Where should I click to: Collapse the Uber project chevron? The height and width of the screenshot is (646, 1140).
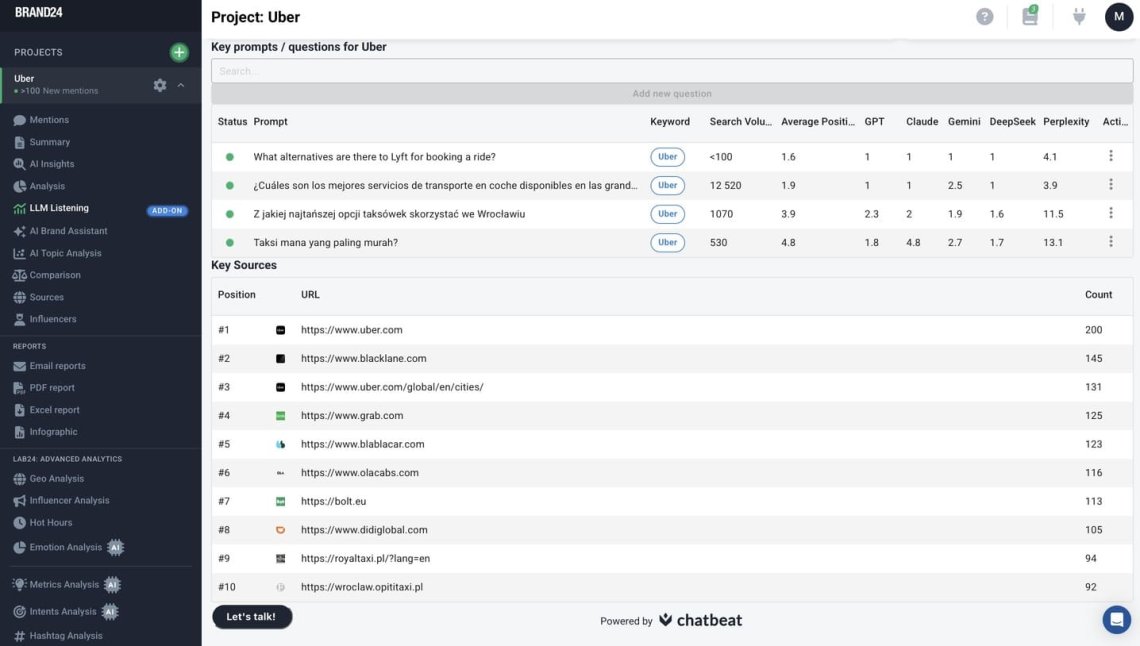181,85
